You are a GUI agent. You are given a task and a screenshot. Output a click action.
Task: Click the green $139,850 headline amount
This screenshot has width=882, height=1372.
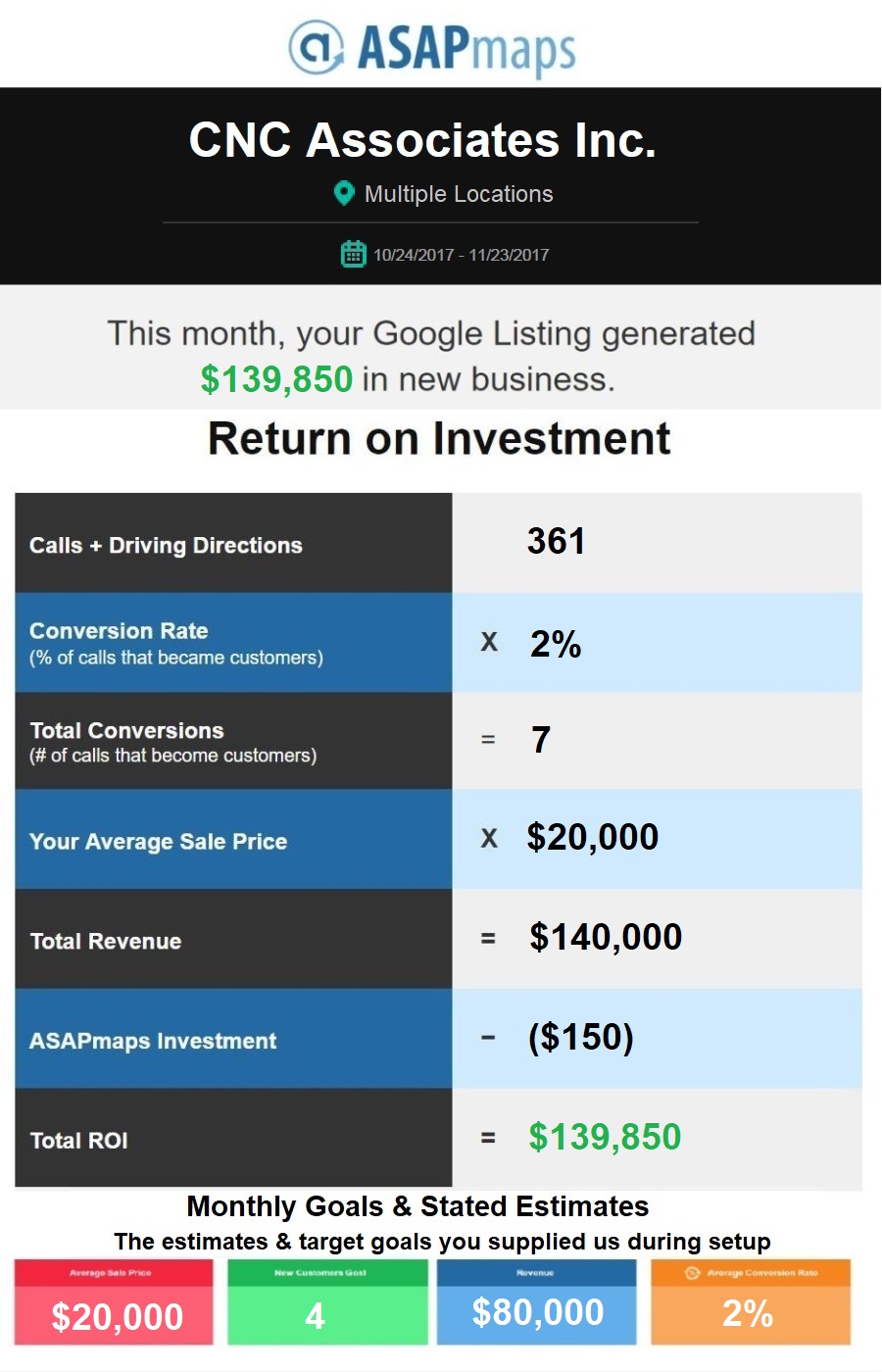[x=276, y=379]
